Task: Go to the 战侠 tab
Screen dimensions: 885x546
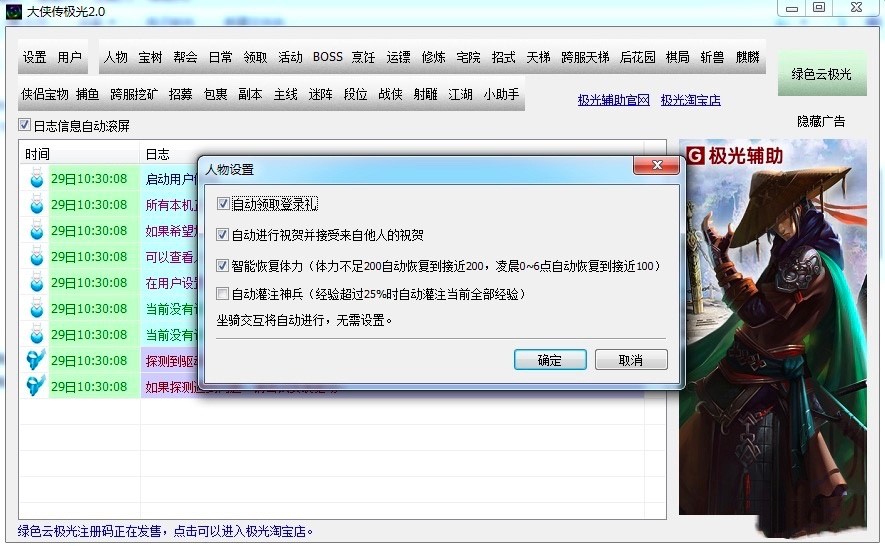Action: click(x=391, y=94)
